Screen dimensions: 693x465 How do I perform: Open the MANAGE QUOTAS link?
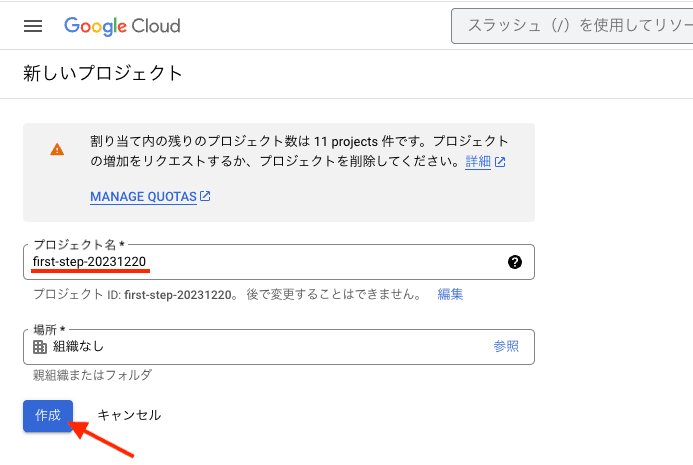click(143, 197)
